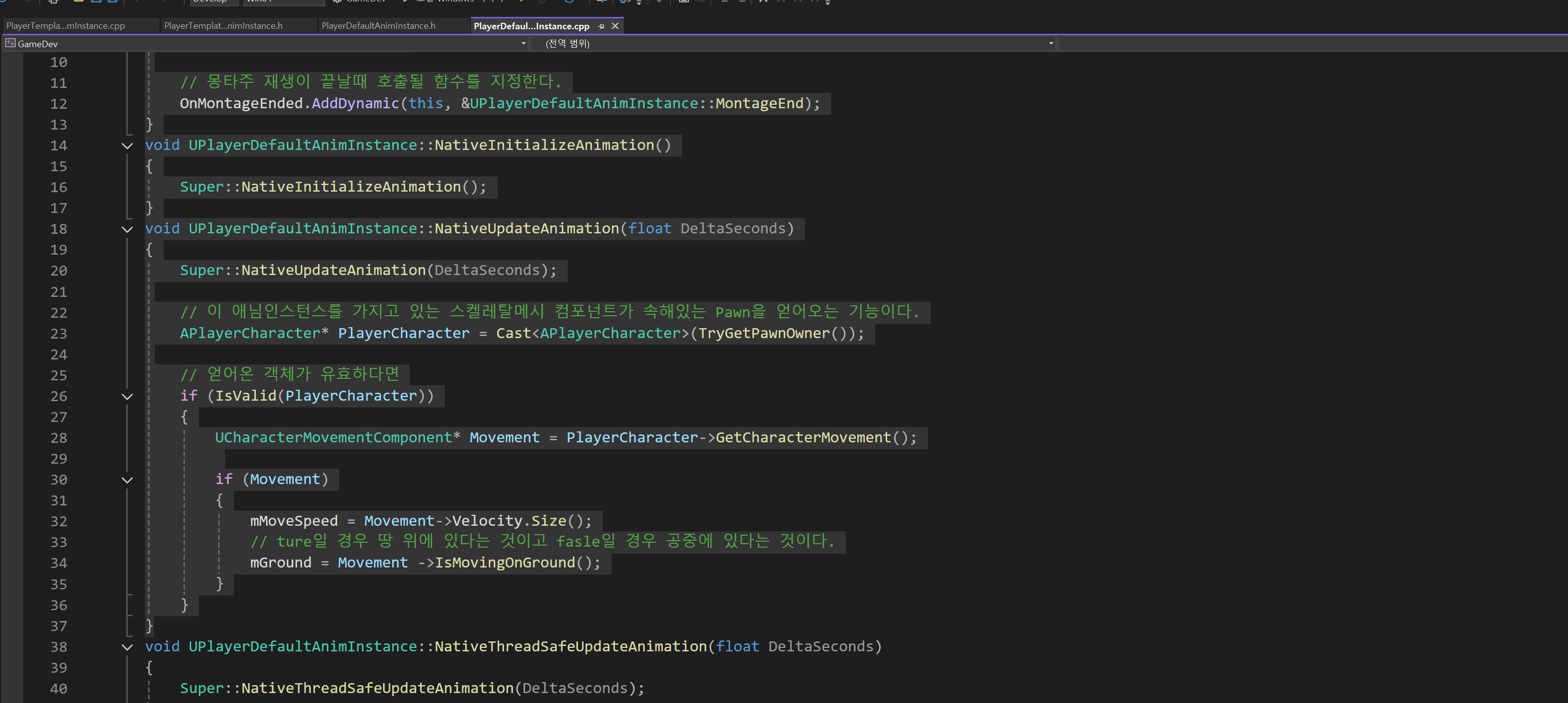Image resolution: width=1568 pixels, height=703 pixels.
Task: Fold the if (Movement) block on line 30
Action: (x=127, y=480)
